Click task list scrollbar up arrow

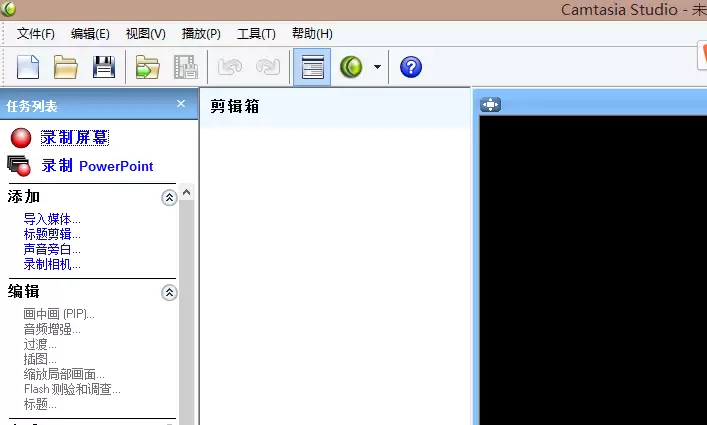(x=187, y=192)
